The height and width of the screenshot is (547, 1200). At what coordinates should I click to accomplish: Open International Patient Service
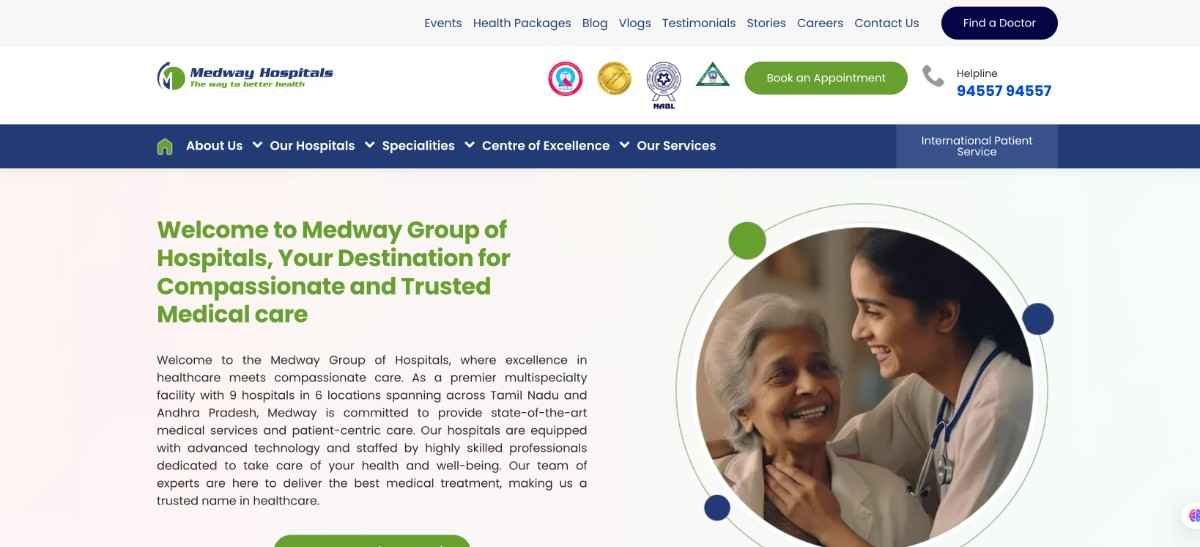pyautogui.click(x=977, y=146)
